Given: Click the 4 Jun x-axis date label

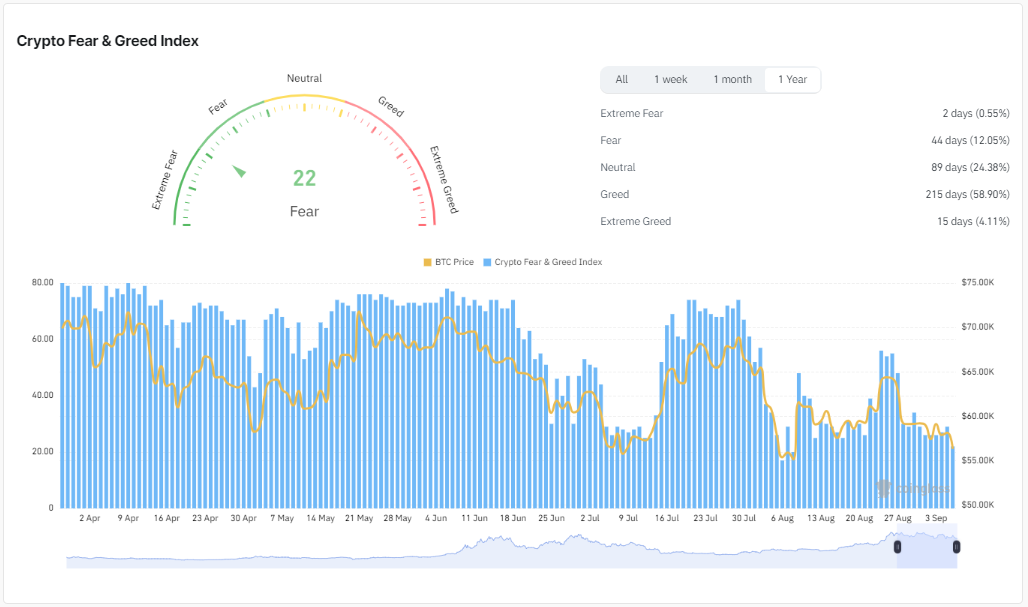Looking at the screenshot, I should tap(436, 518).
